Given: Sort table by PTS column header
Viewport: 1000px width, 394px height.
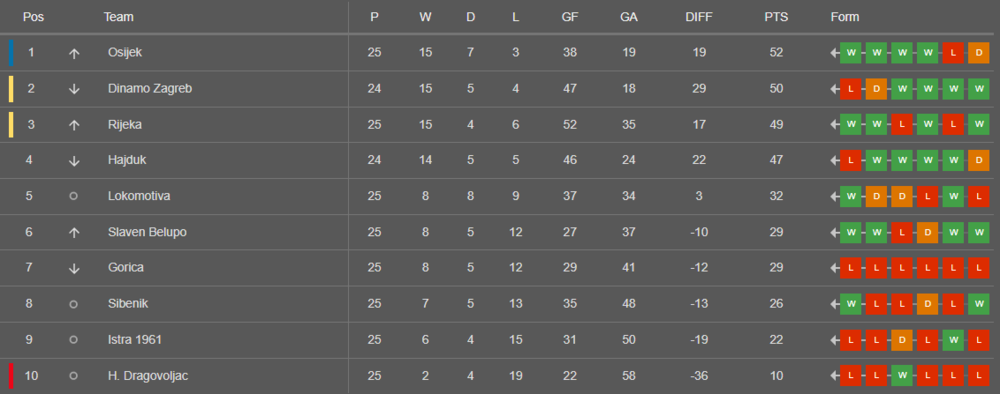Looking at the screenshot, I should pyautogui.click(x=776, y=17).
